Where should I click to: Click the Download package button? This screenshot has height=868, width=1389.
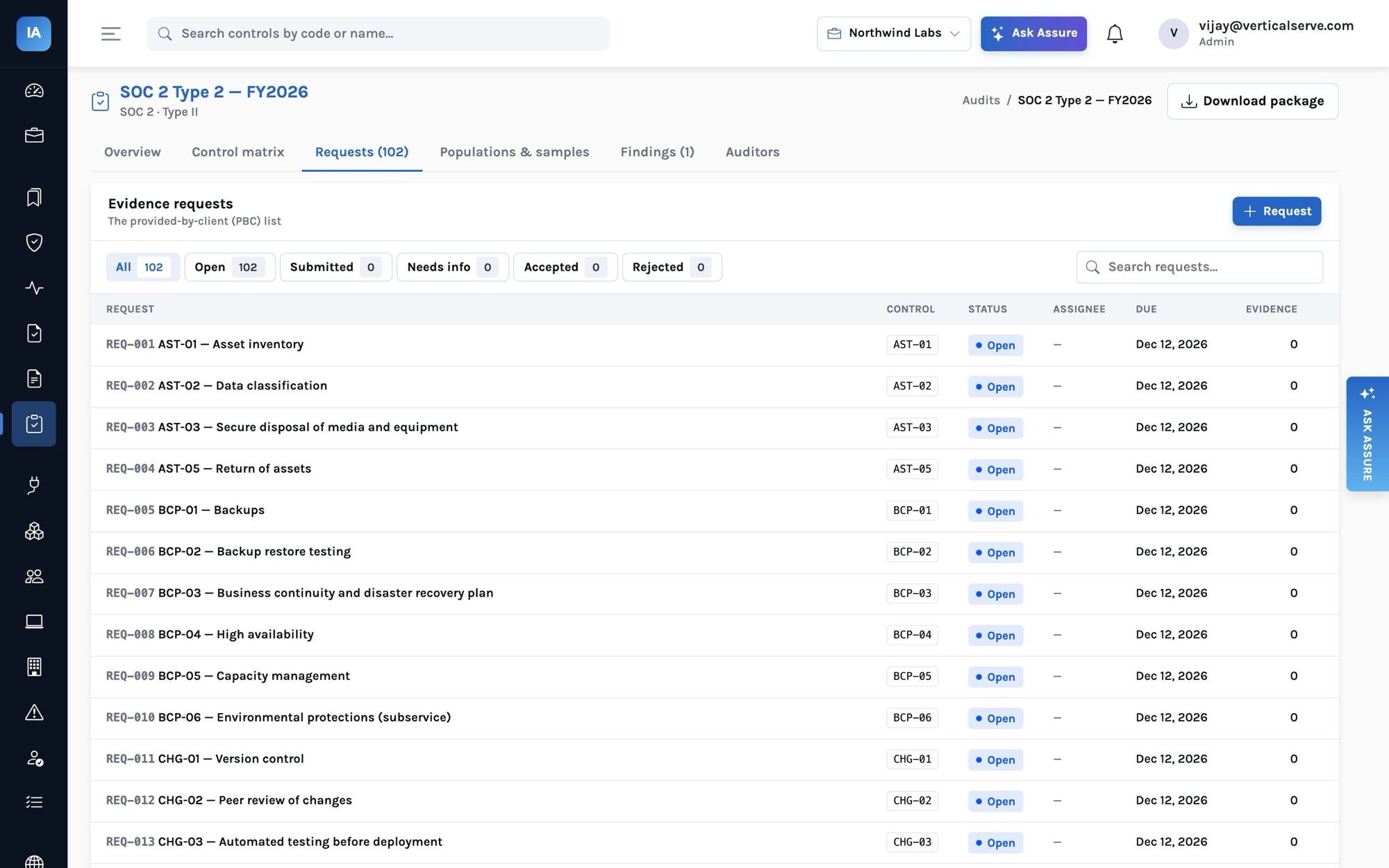pos(1252,101)
